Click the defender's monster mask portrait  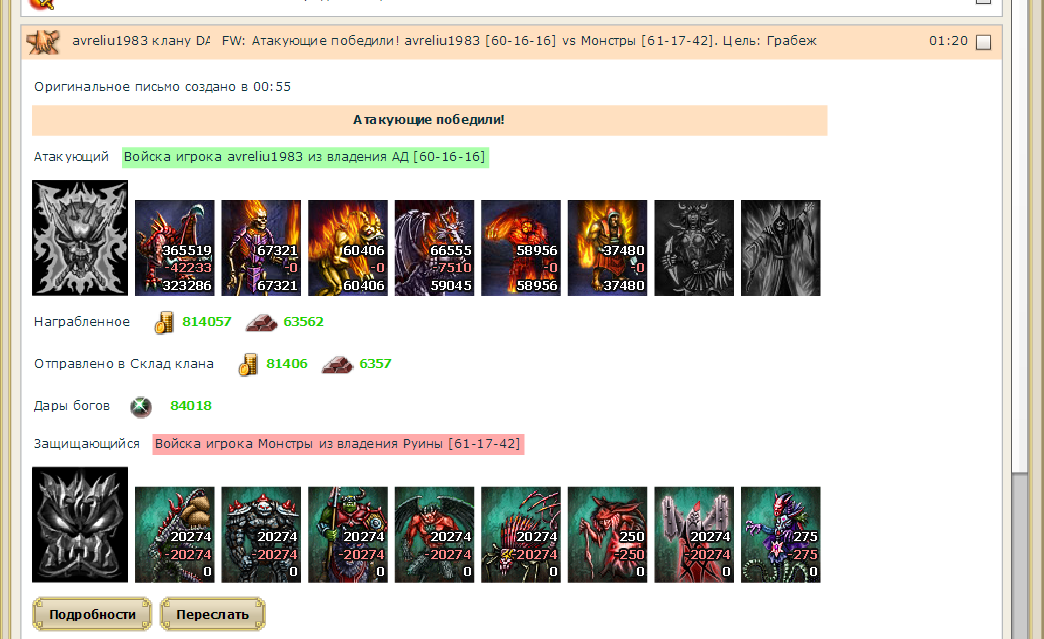click(80, 525)
